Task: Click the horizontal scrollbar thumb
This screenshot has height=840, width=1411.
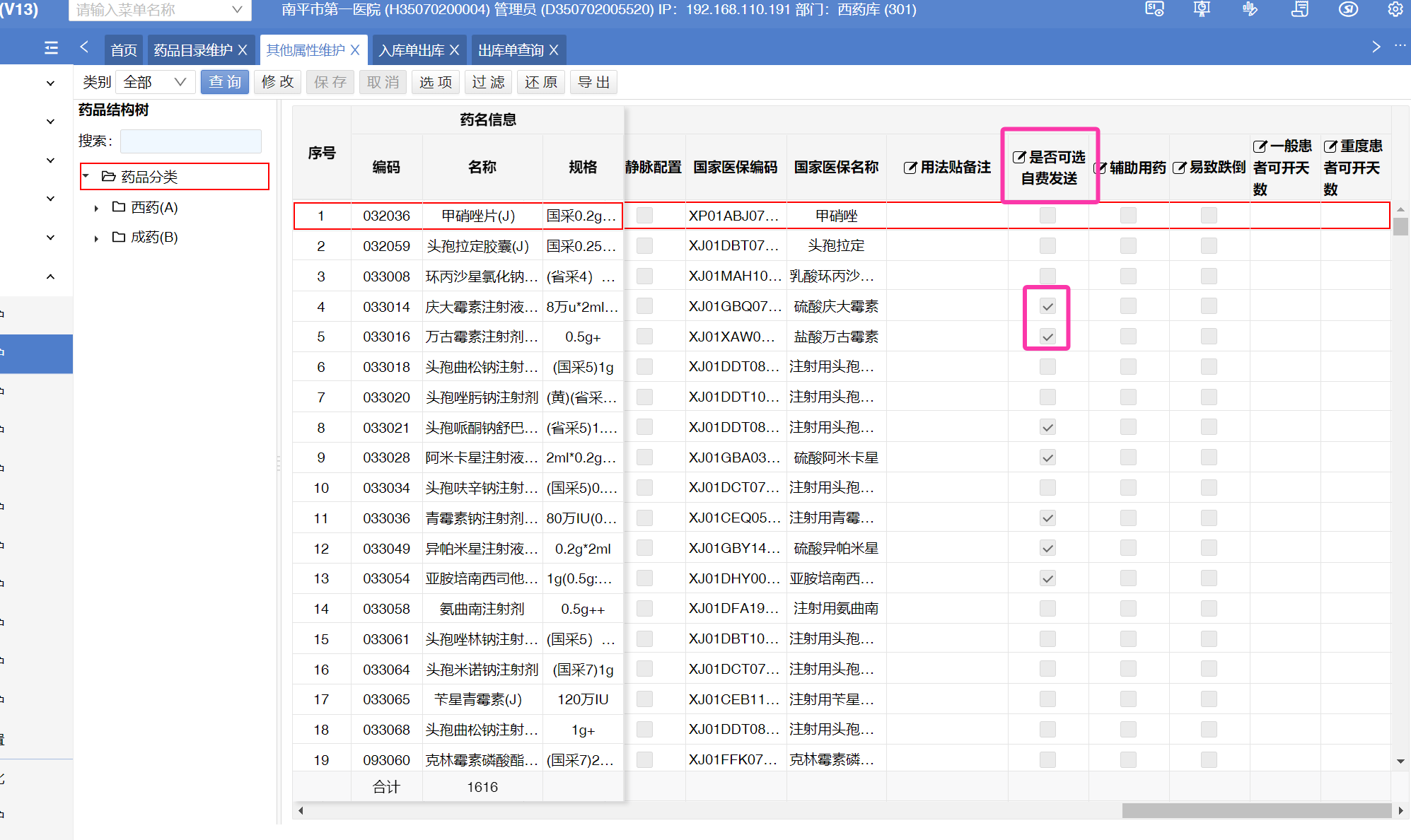Action: tap(1255, 810)
